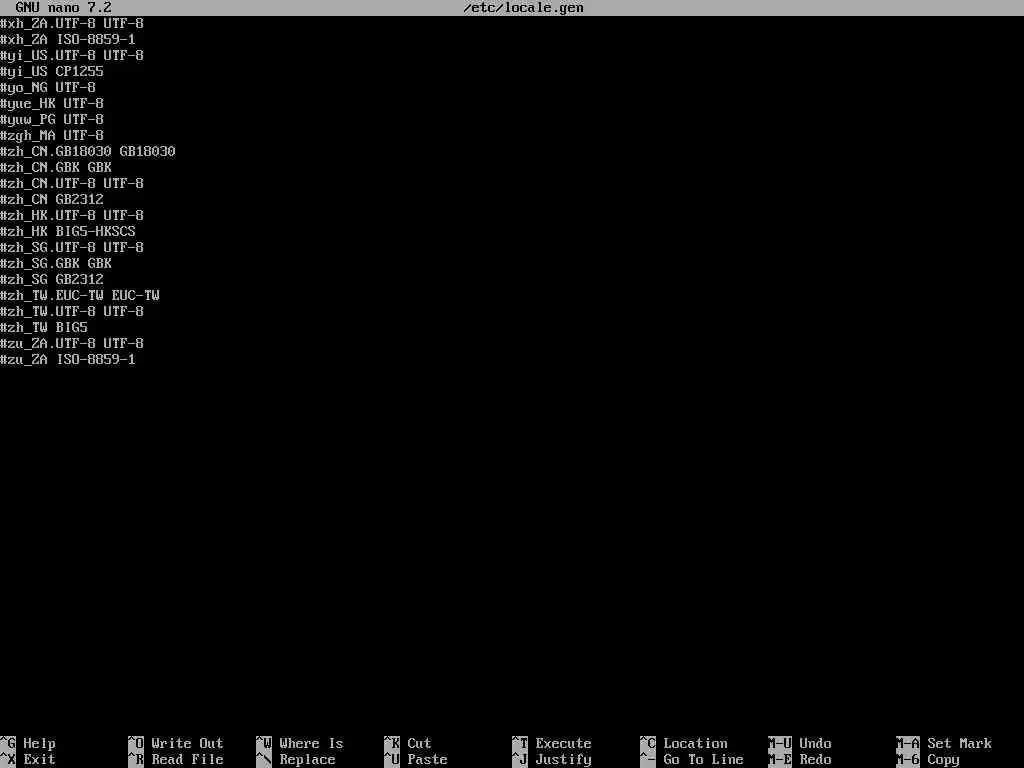Image resolution: width=1024 pixels, height=768 pixels.
Task: Click the Cut shortcut
Action: click(x=408, y=743)
